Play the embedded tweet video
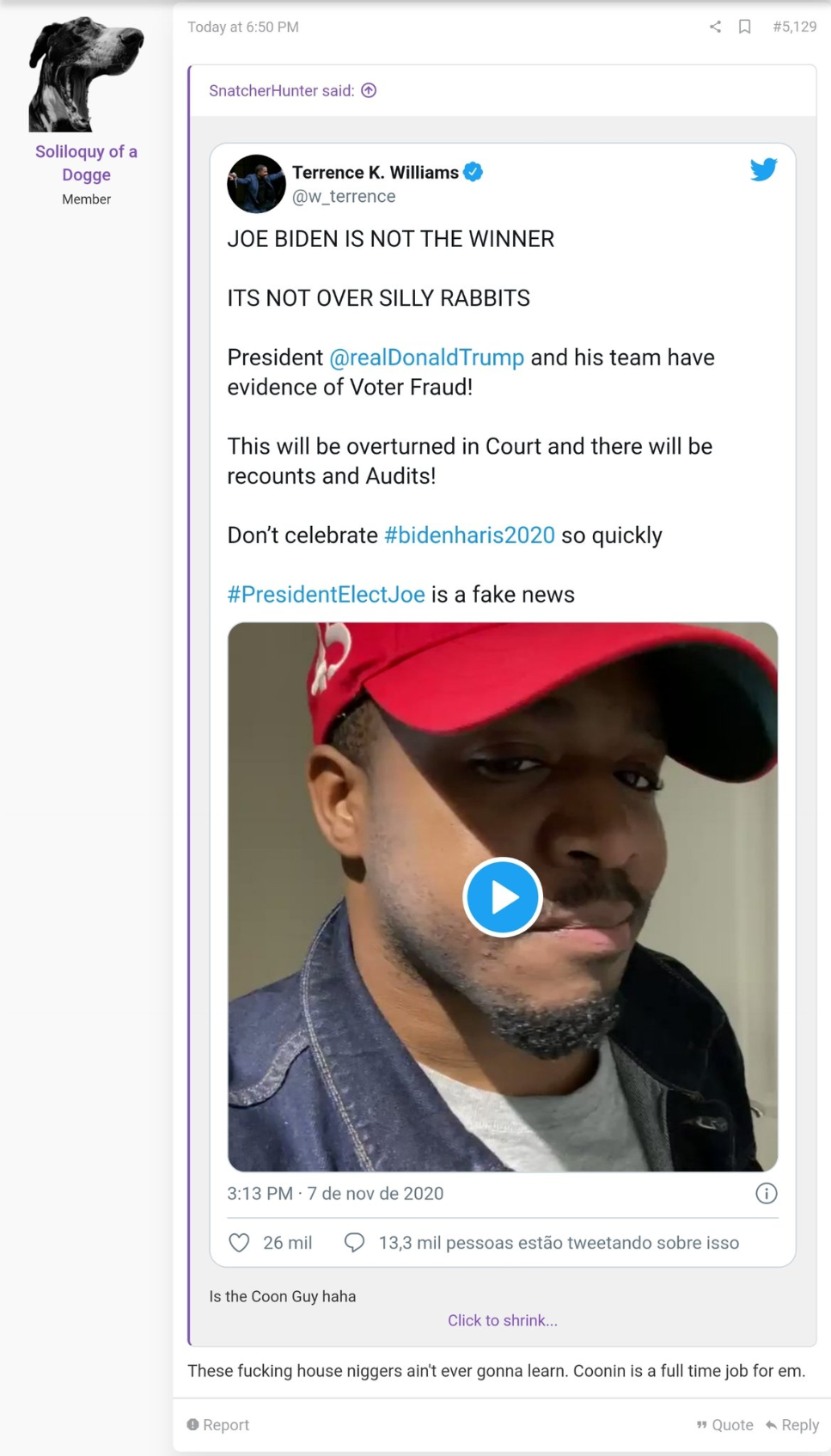831x1456 pixels. coord(502,897)
